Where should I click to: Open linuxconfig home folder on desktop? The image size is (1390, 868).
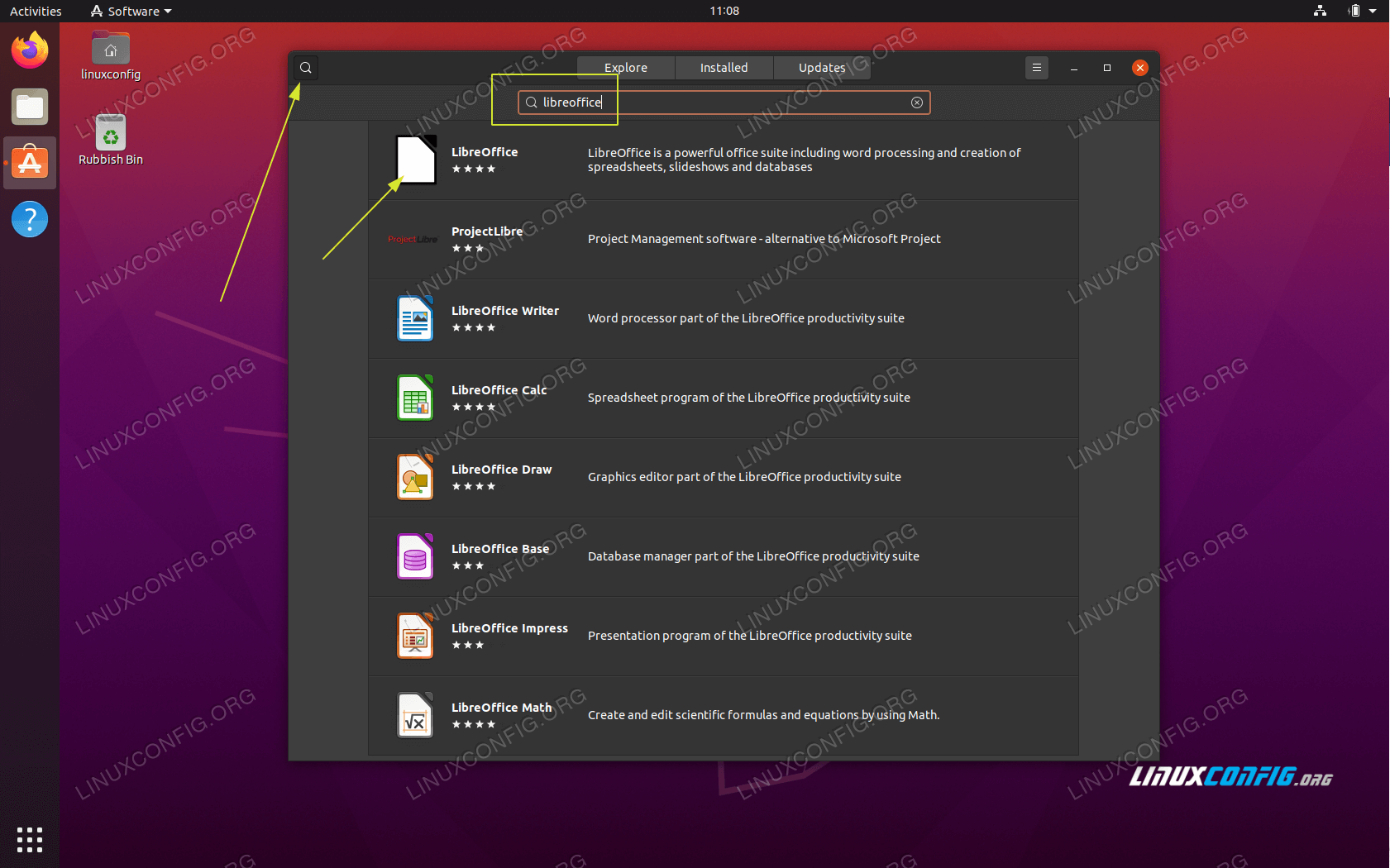click(111, 56)
